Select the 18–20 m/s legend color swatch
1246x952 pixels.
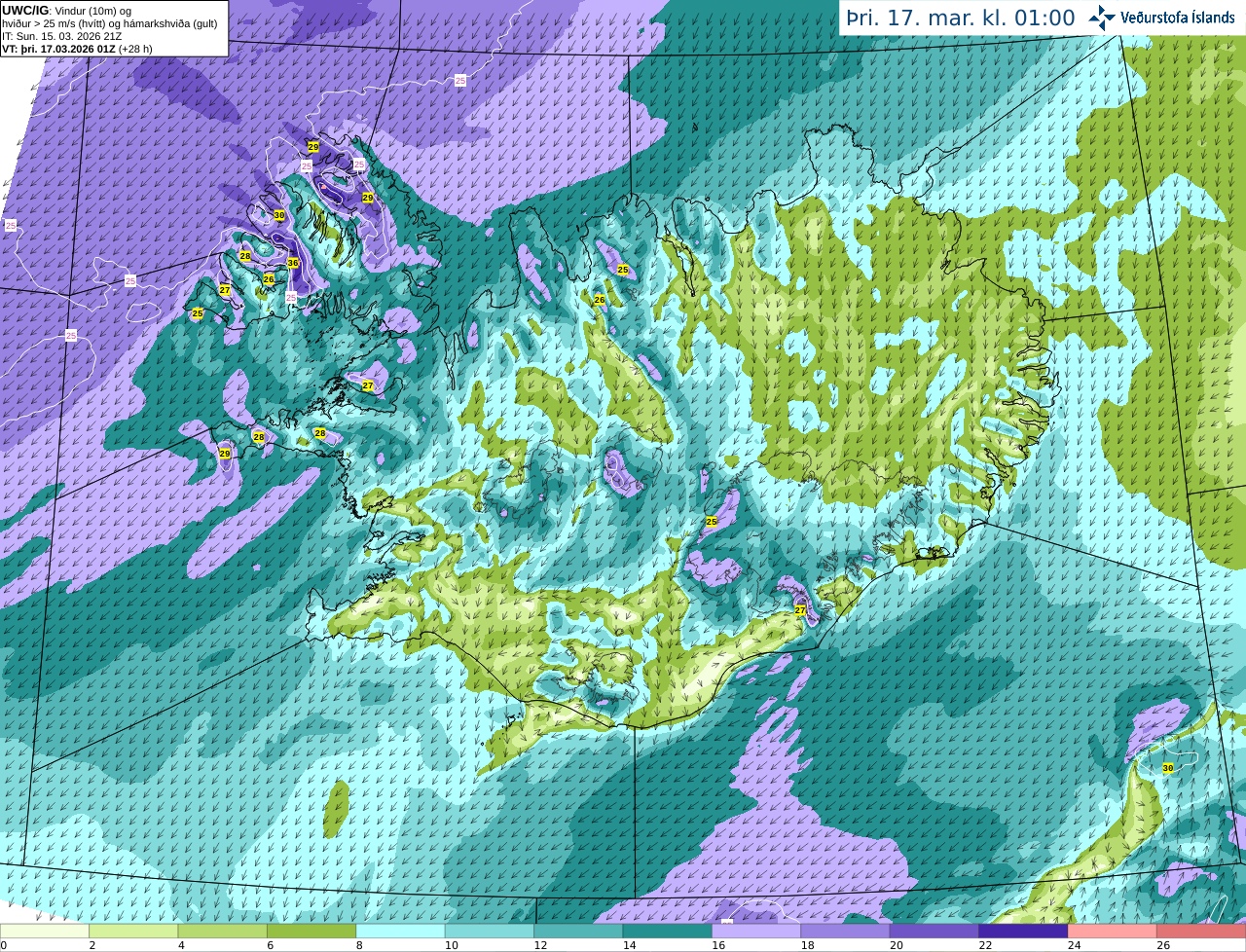click(x=845, y=931)
